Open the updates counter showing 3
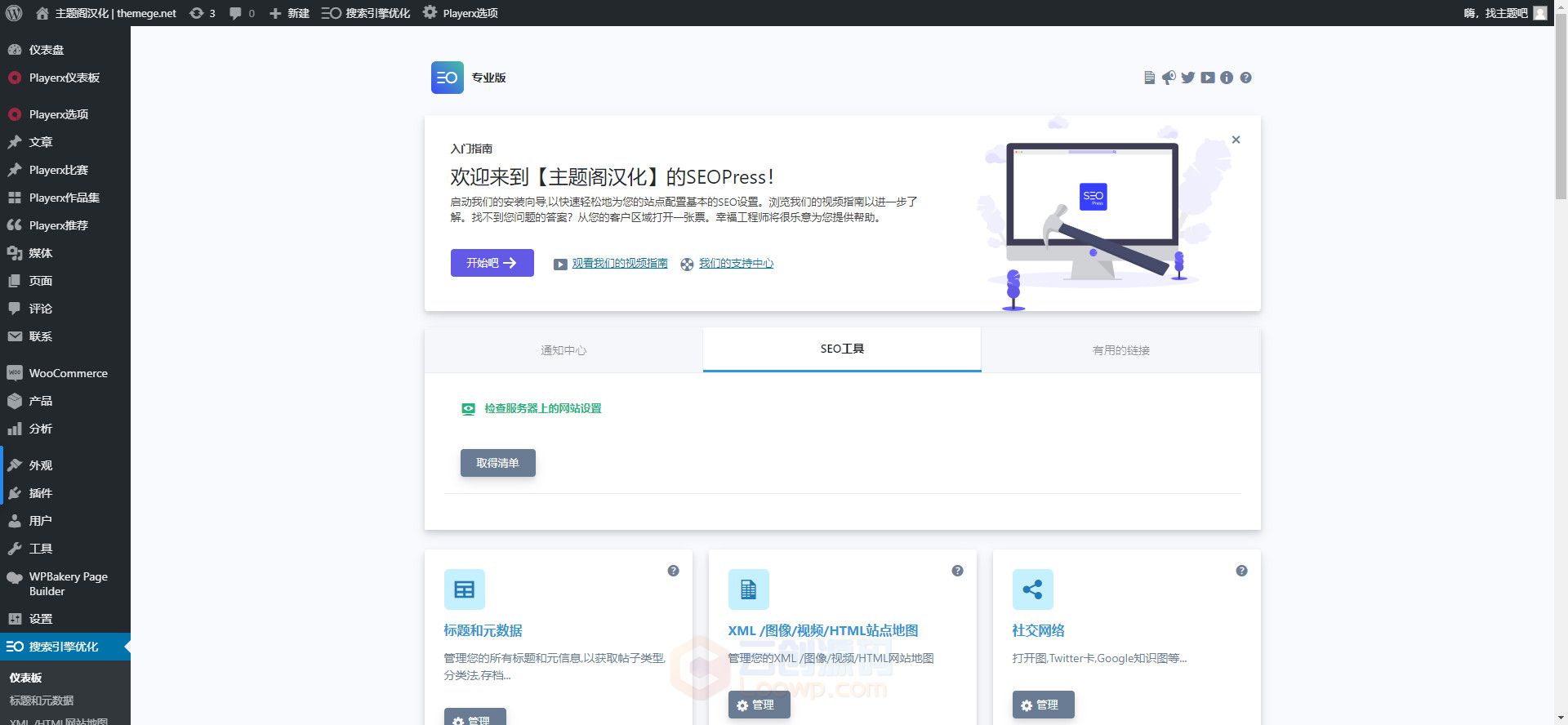Image resolution: width=1568 pixels, height=725 pixels. pyautogui.click(x=203, y=13)
